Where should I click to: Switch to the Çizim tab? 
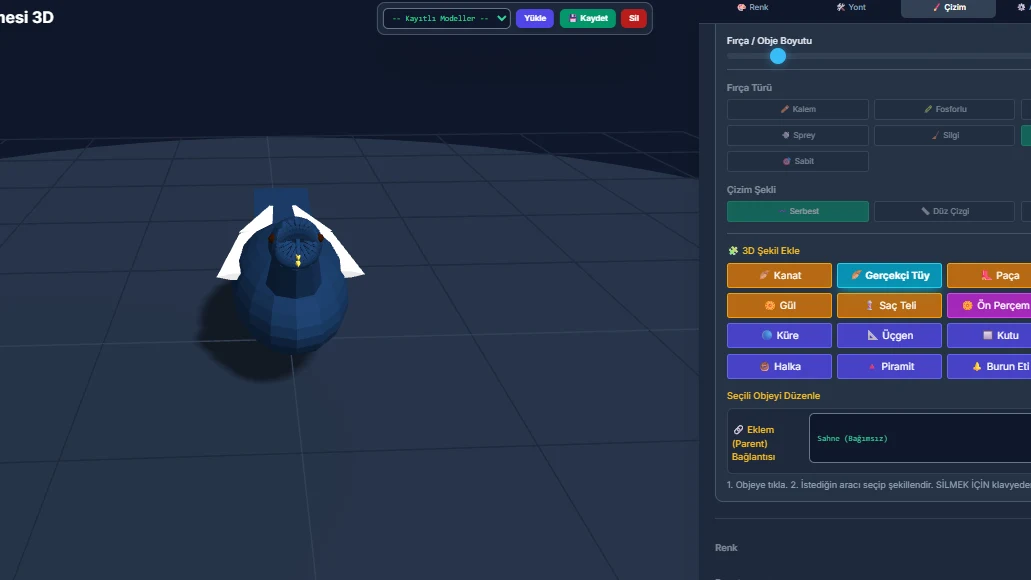pos(949,7)
